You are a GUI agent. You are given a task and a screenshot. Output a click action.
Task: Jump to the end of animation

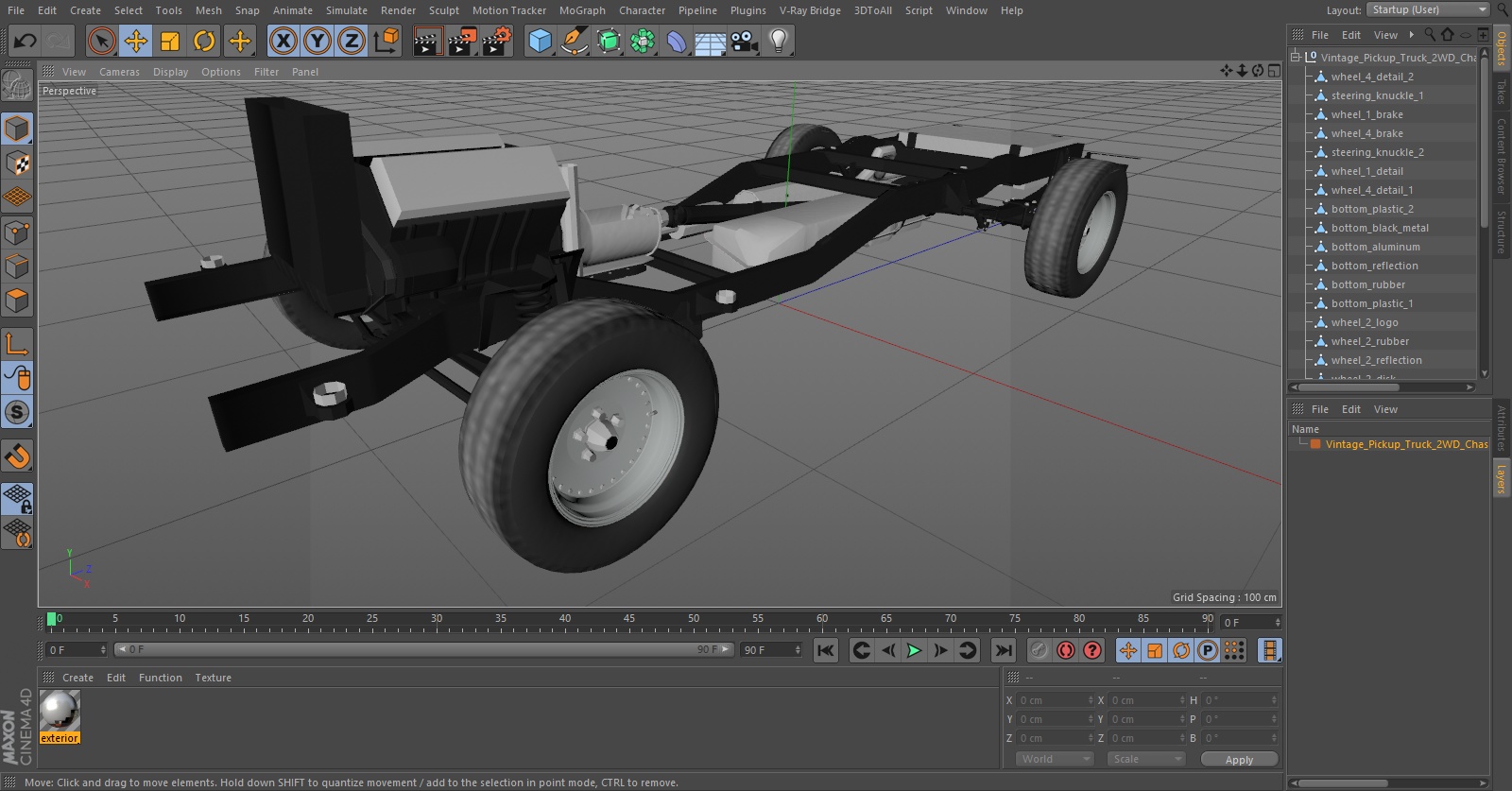pos(1004,650)
